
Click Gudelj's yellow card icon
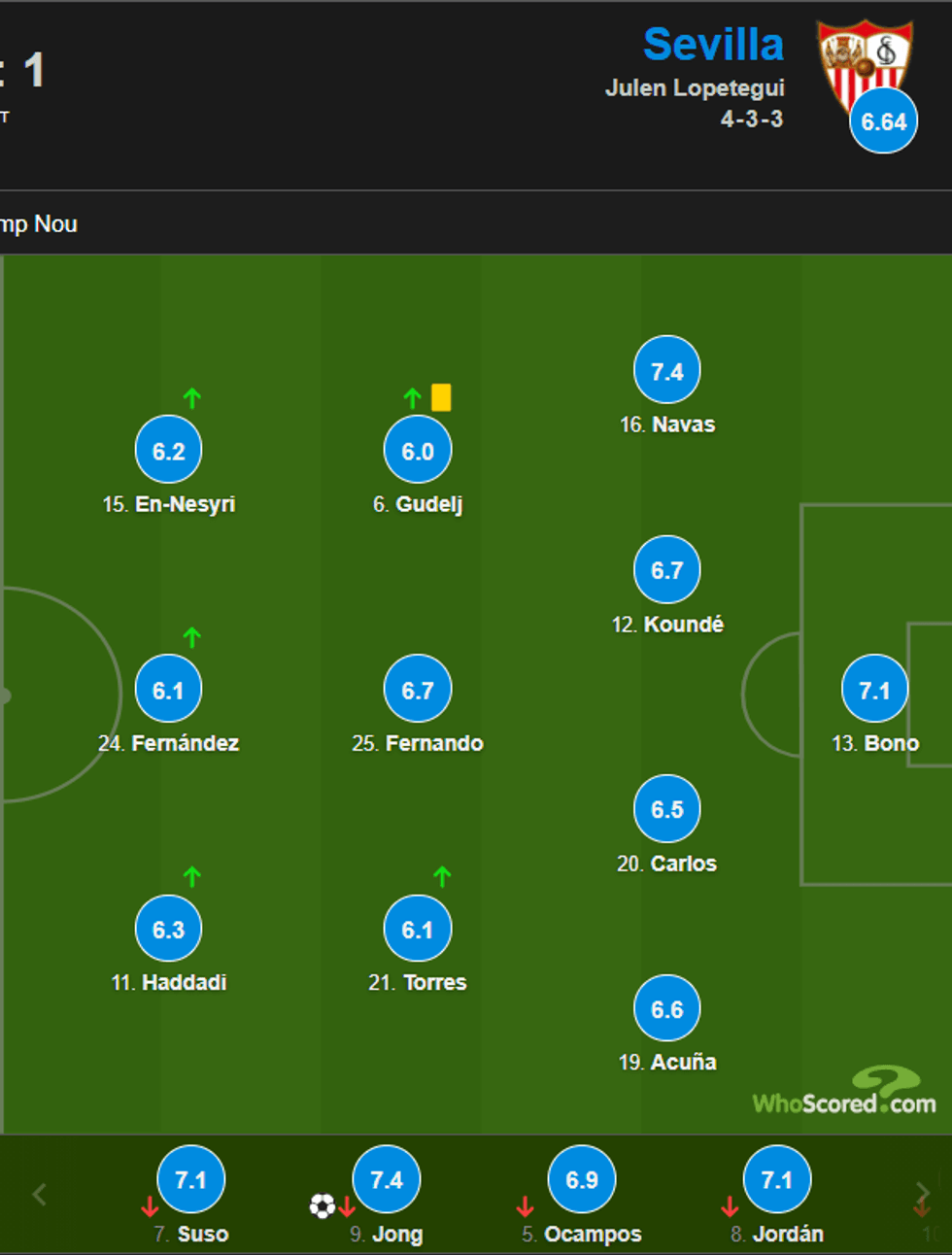[x=441, y=397]
